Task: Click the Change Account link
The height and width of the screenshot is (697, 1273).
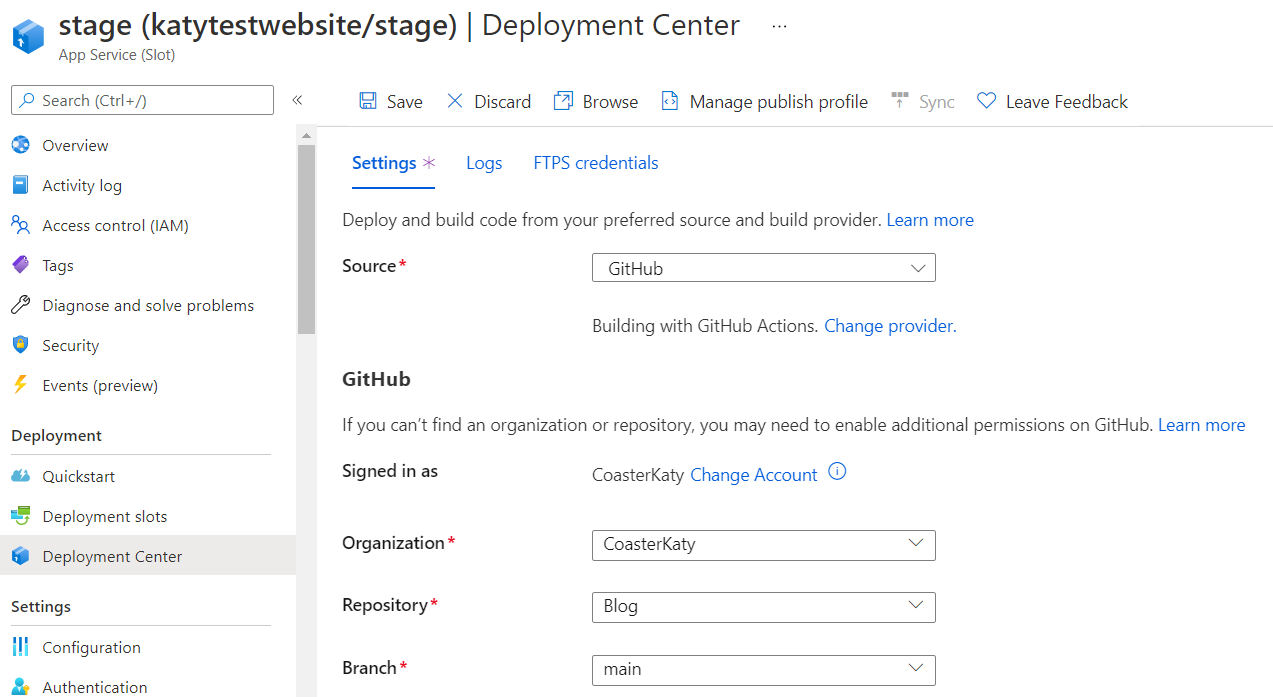Action: coord(753,475)
